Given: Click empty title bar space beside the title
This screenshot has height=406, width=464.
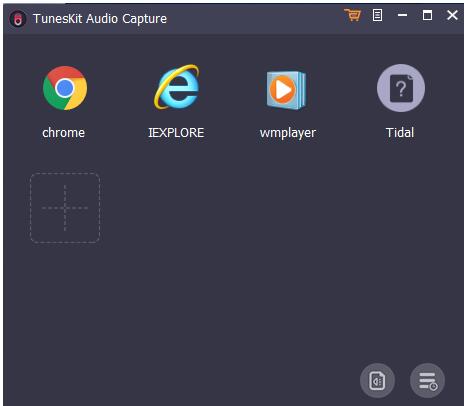Looking at the screenshot, I should tap(253, 18).
